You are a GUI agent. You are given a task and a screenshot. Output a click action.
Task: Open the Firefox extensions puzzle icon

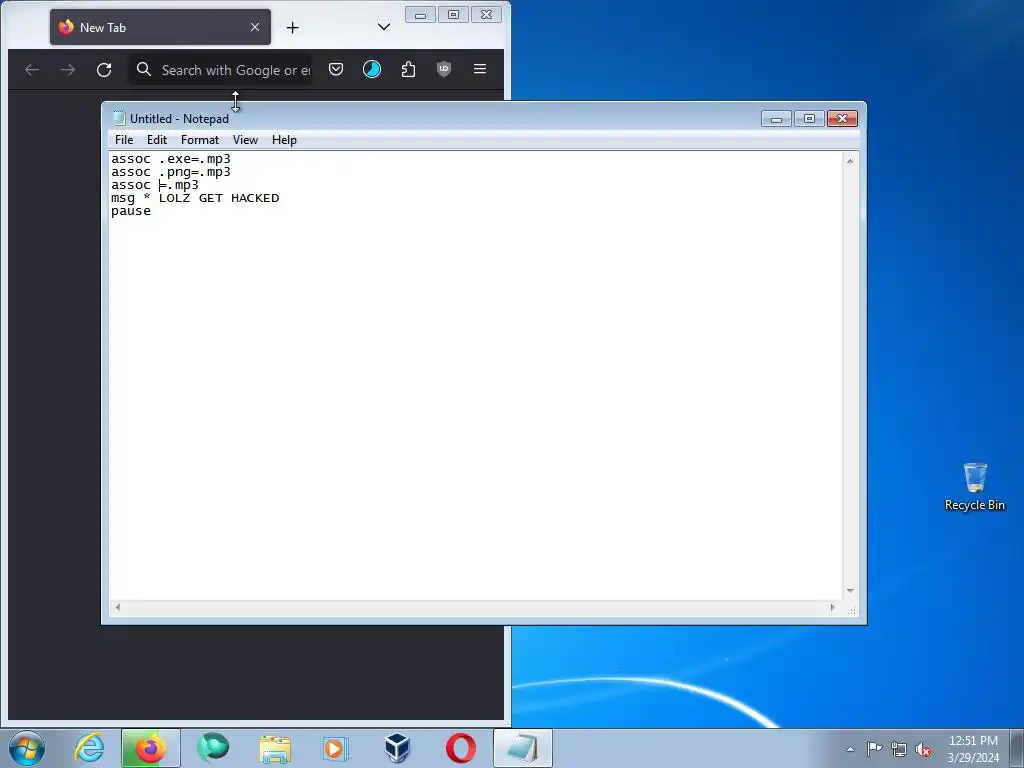click(x=408, y=69)
